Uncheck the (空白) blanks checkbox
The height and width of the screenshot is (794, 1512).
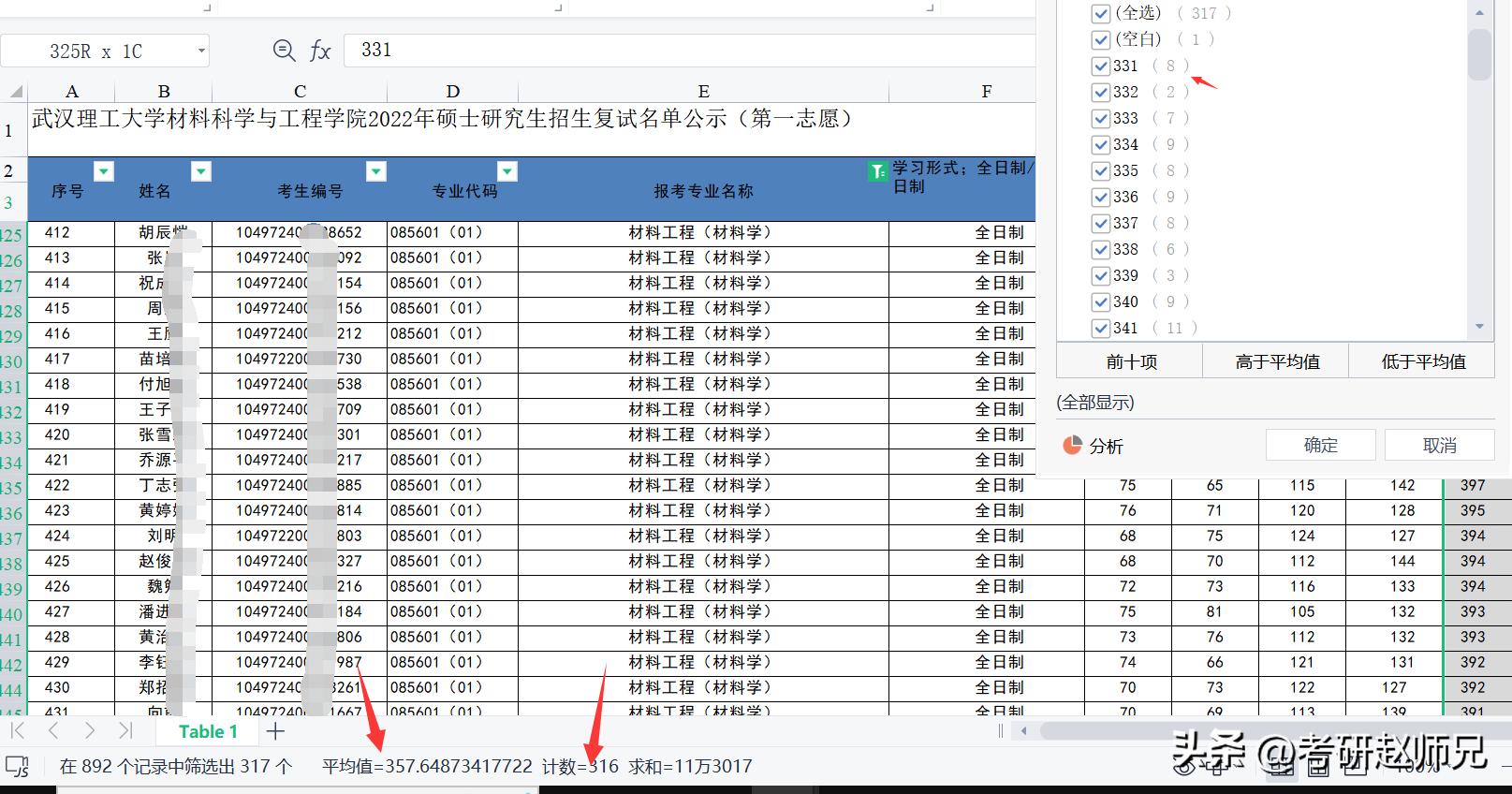coord(1100,39)
